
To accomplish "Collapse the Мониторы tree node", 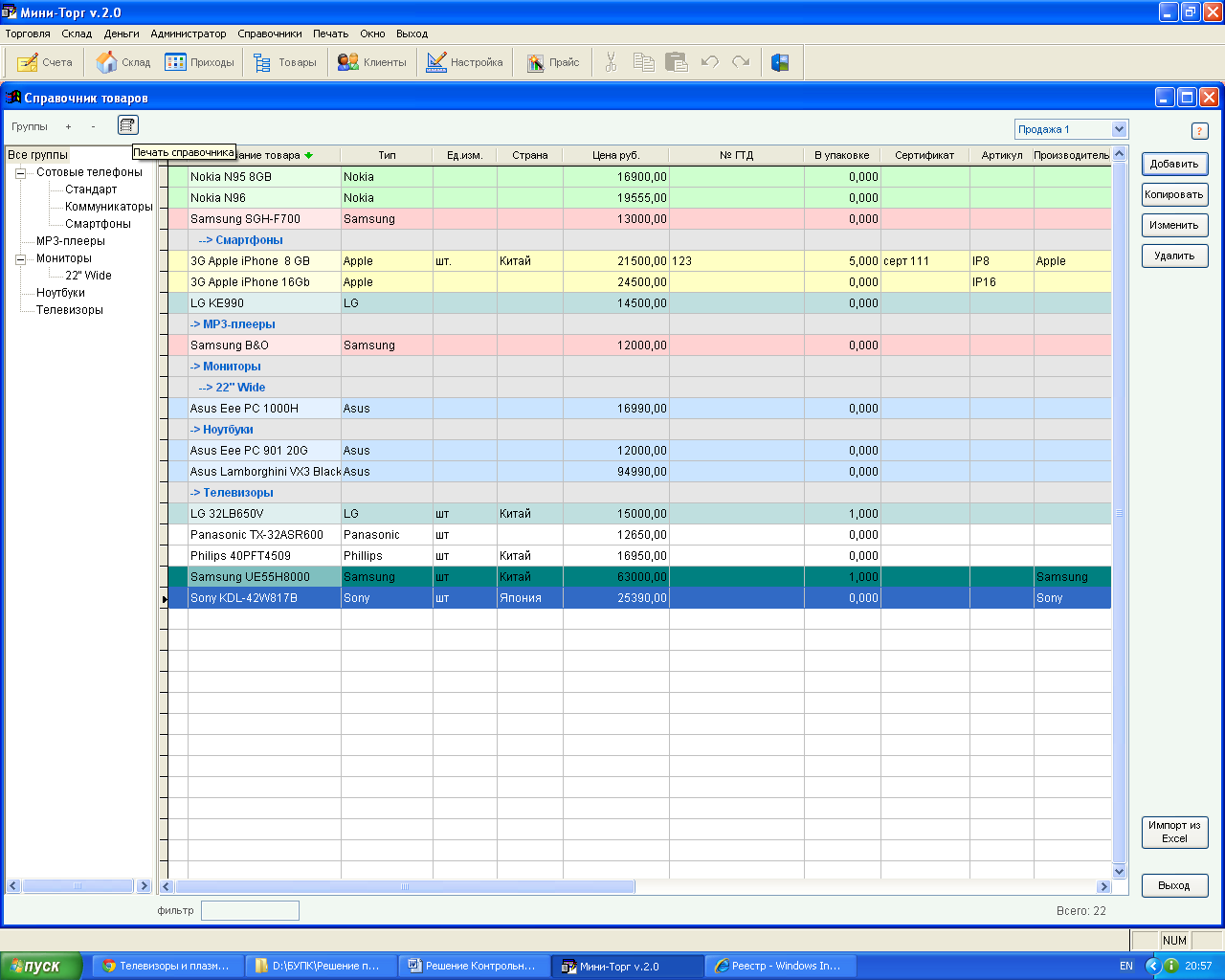I will click(20, 259).
